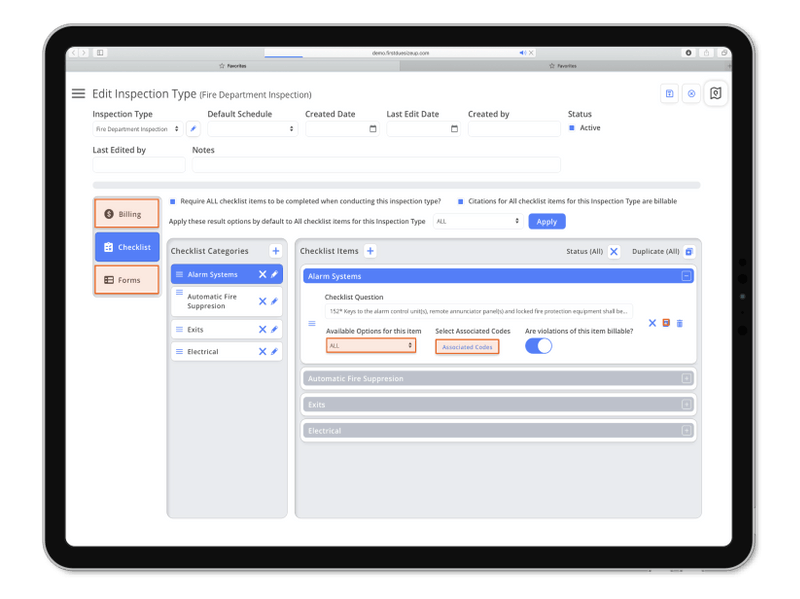Click the save icon in the top toolbar

[668, 93]
